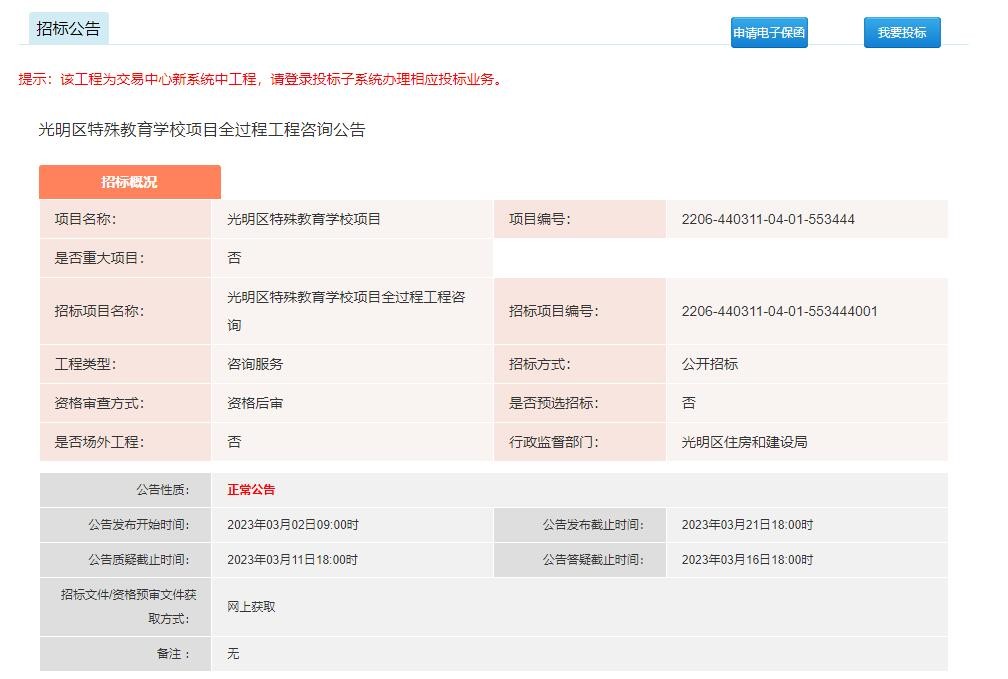Click the 项目名称 value 光明区特殊教育学校项目
Screen dimensions: 1008x679
(304, 219)
